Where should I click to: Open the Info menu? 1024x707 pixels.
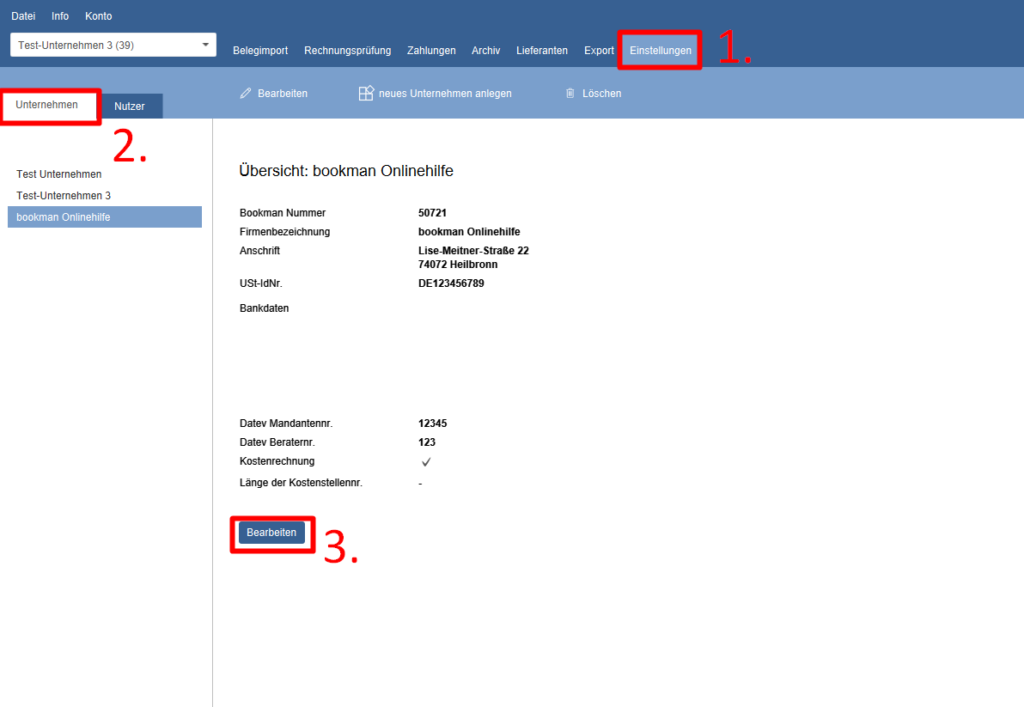pos(60,16)
